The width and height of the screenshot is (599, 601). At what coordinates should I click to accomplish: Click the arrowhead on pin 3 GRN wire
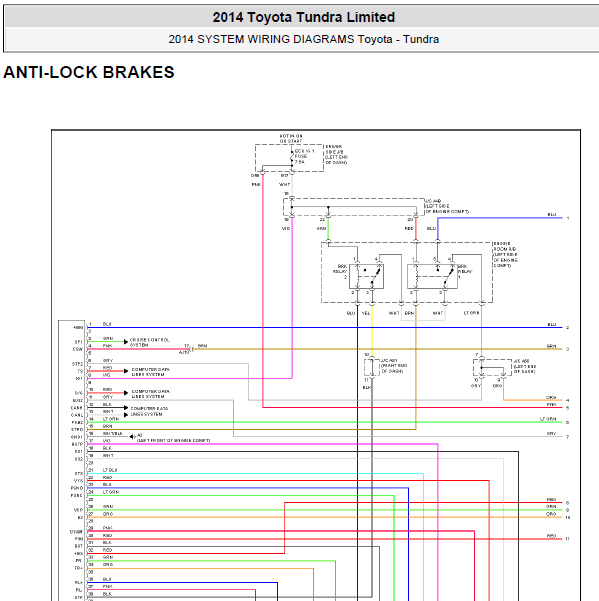click(x=126, y=342)
